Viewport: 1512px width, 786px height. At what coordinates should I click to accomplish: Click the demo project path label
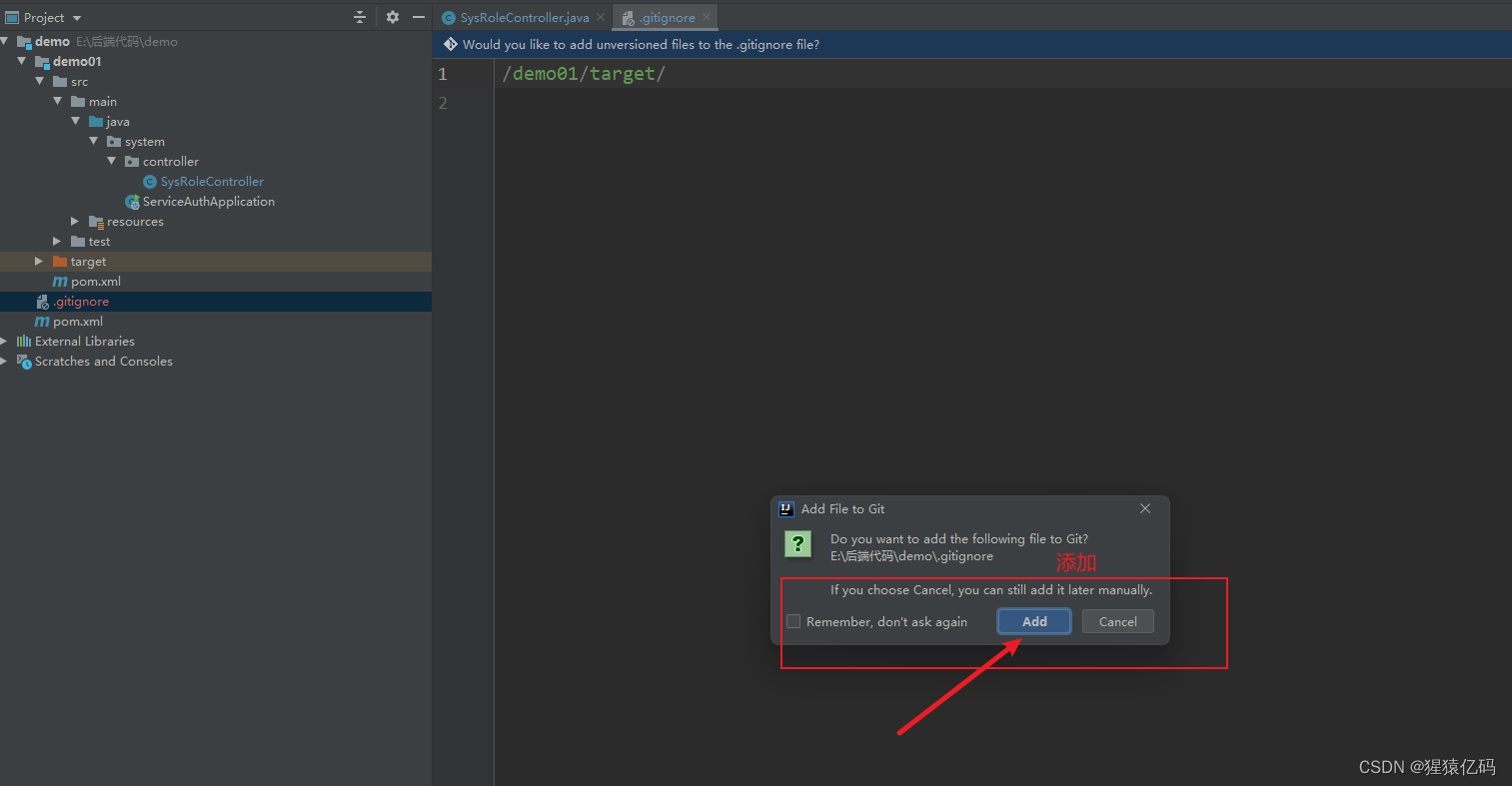click(x=127, y=42)
